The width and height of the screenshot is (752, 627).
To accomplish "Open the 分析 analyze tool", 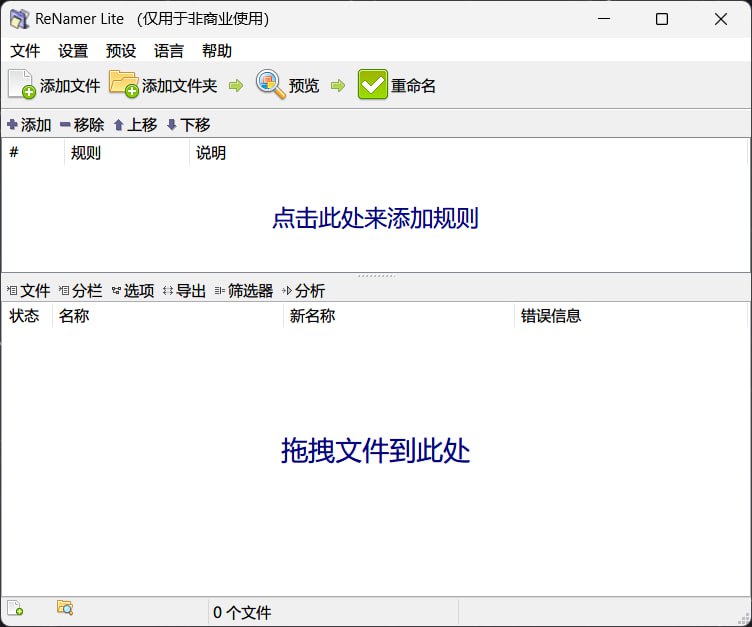I will click(x=304, y=290).
